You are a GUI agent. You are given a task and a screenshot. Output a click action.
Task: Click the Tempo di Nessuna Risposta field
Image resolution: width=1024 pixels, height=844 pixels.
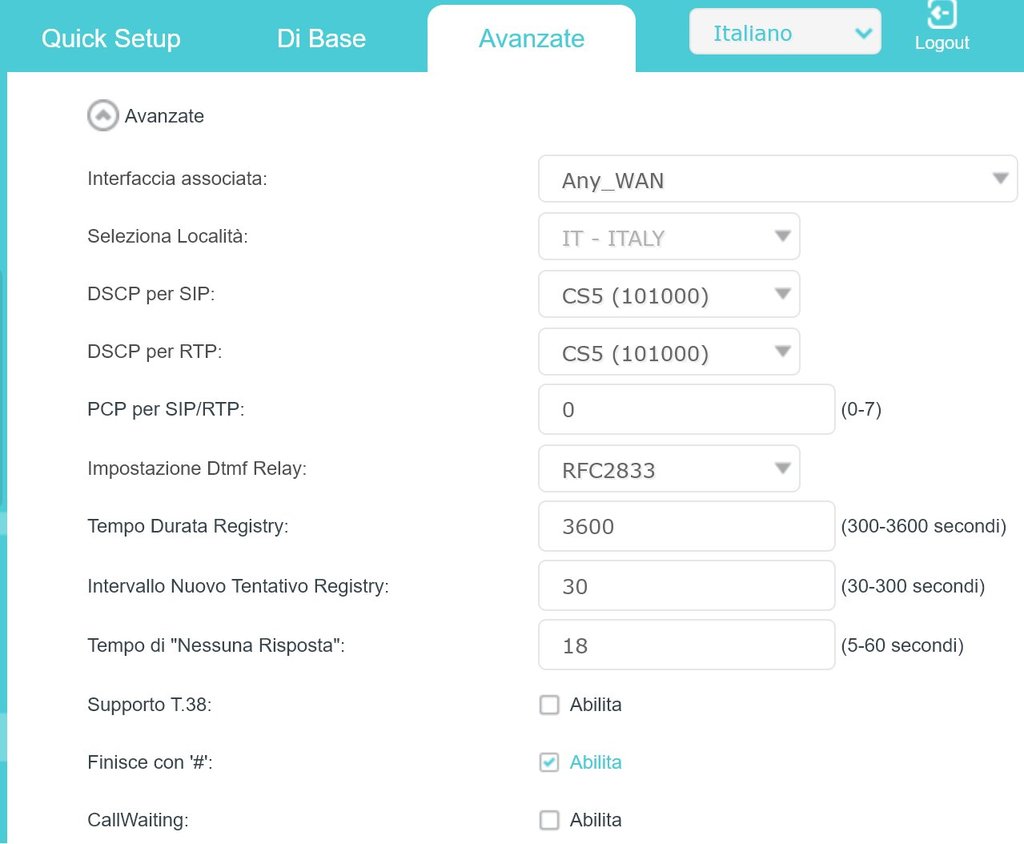pos(686,645)
